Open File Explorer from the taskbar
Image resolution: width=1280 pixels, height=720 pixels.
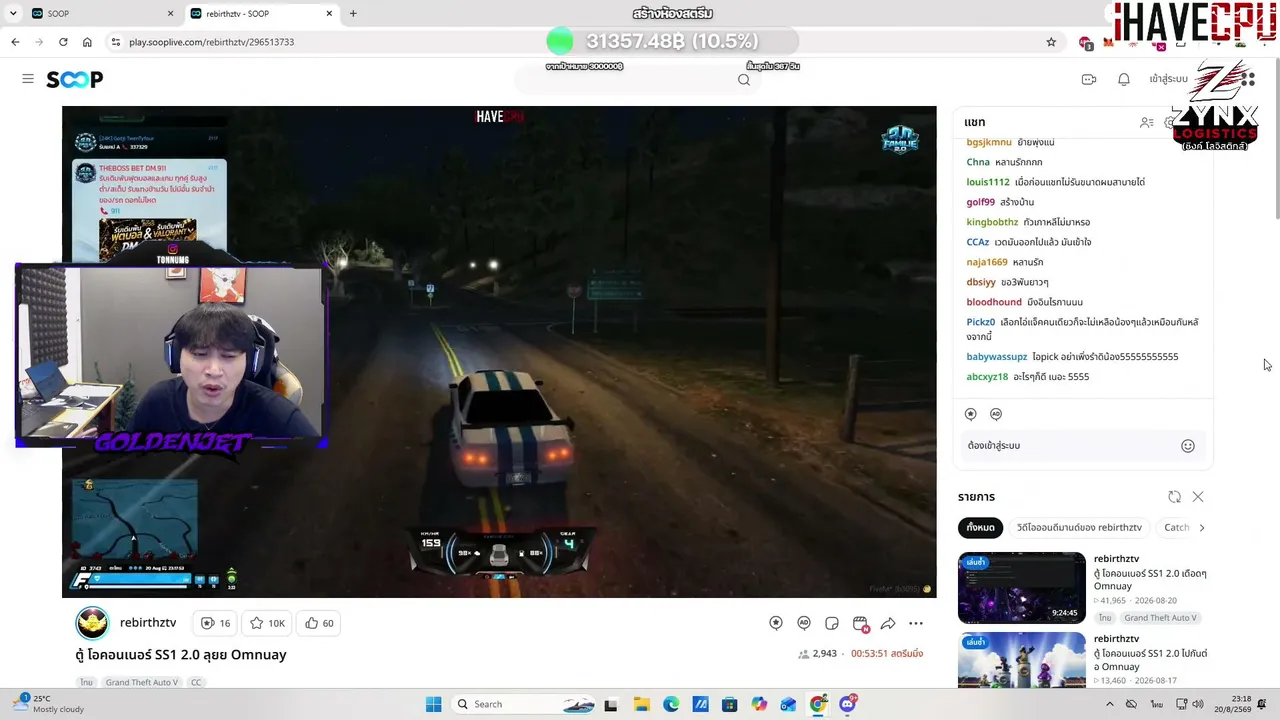(x=641, y=704)
